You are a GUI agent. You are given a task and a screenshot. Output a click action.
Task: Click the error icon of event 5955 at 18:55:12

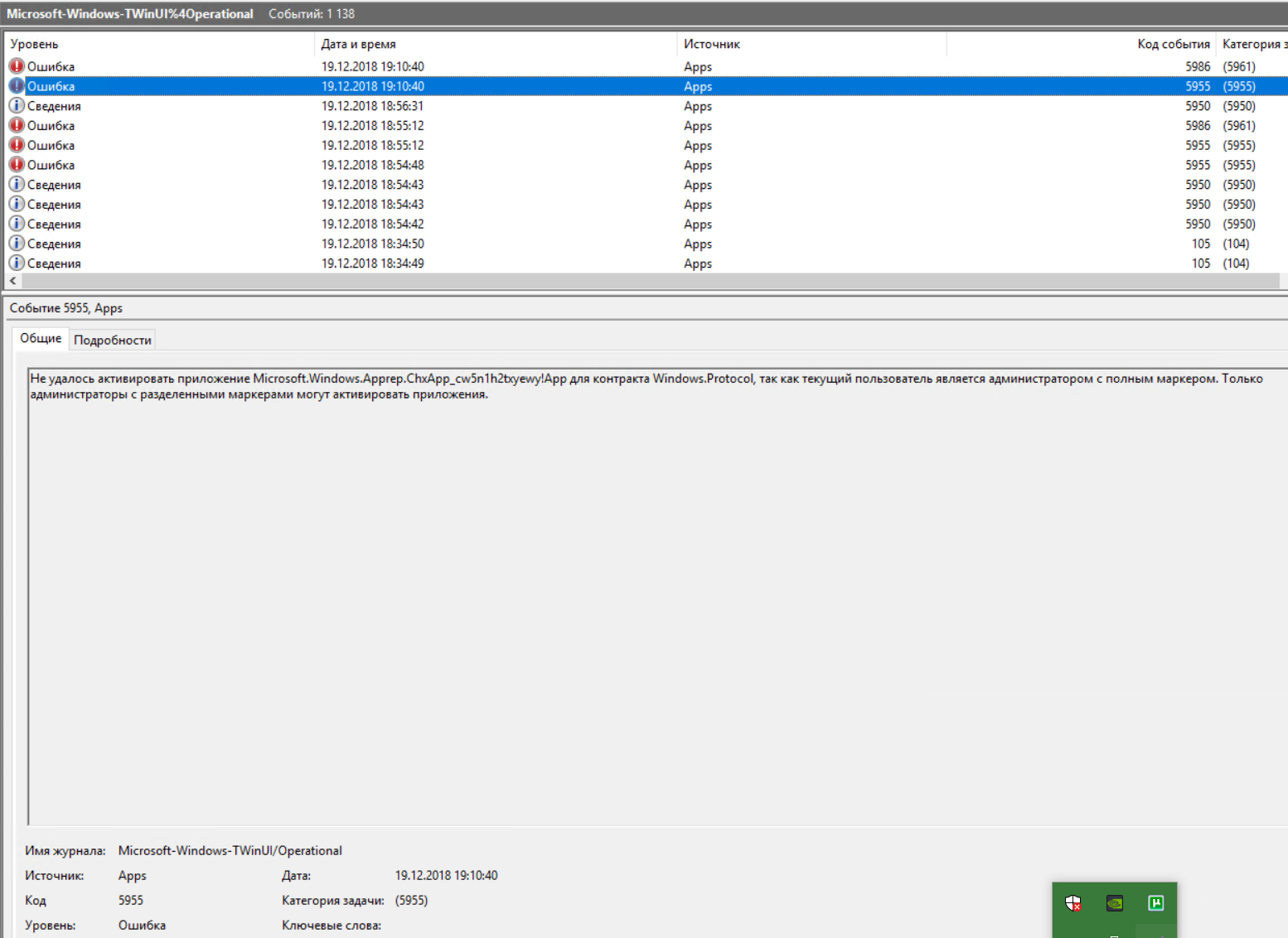[17, 145]
